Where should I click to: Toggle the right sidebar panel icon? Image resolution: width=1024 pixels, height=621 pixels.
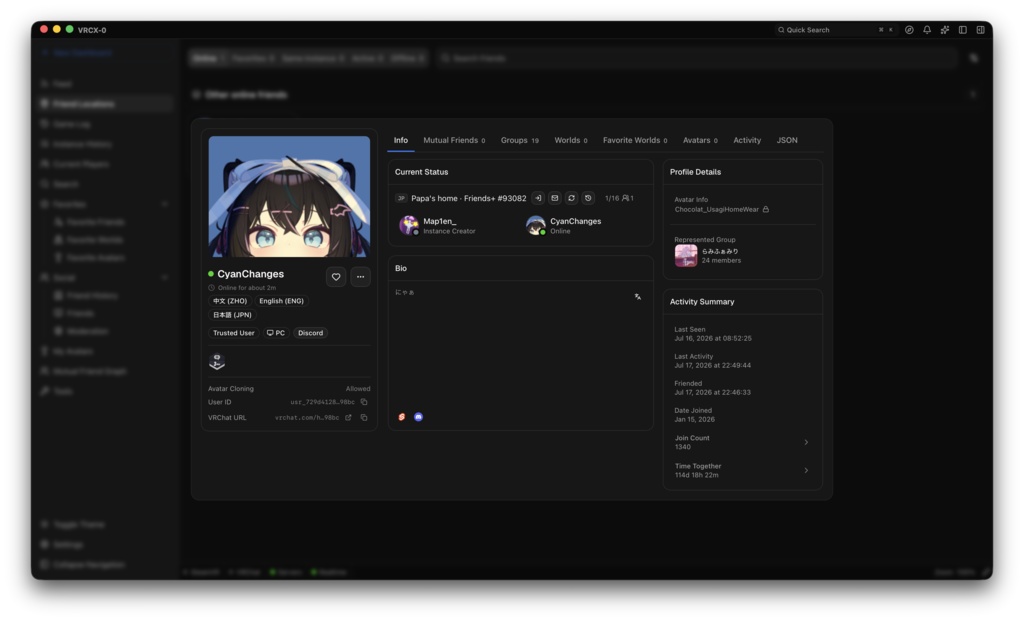980,30
